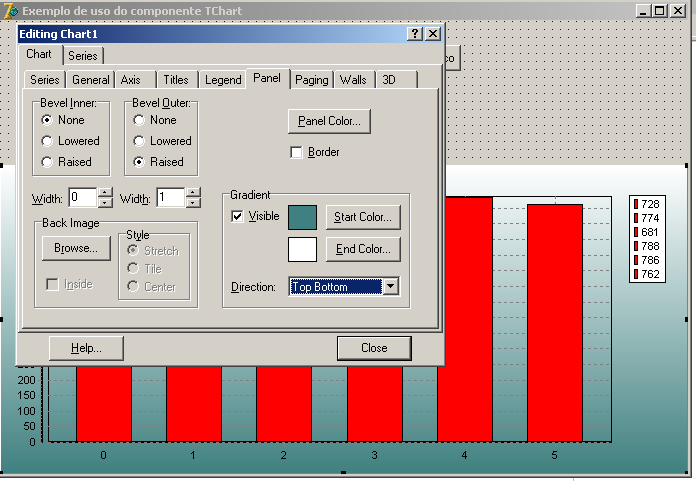Click legend entry 788 in chart
696x481 pixels.
click(x=647, y=246)
